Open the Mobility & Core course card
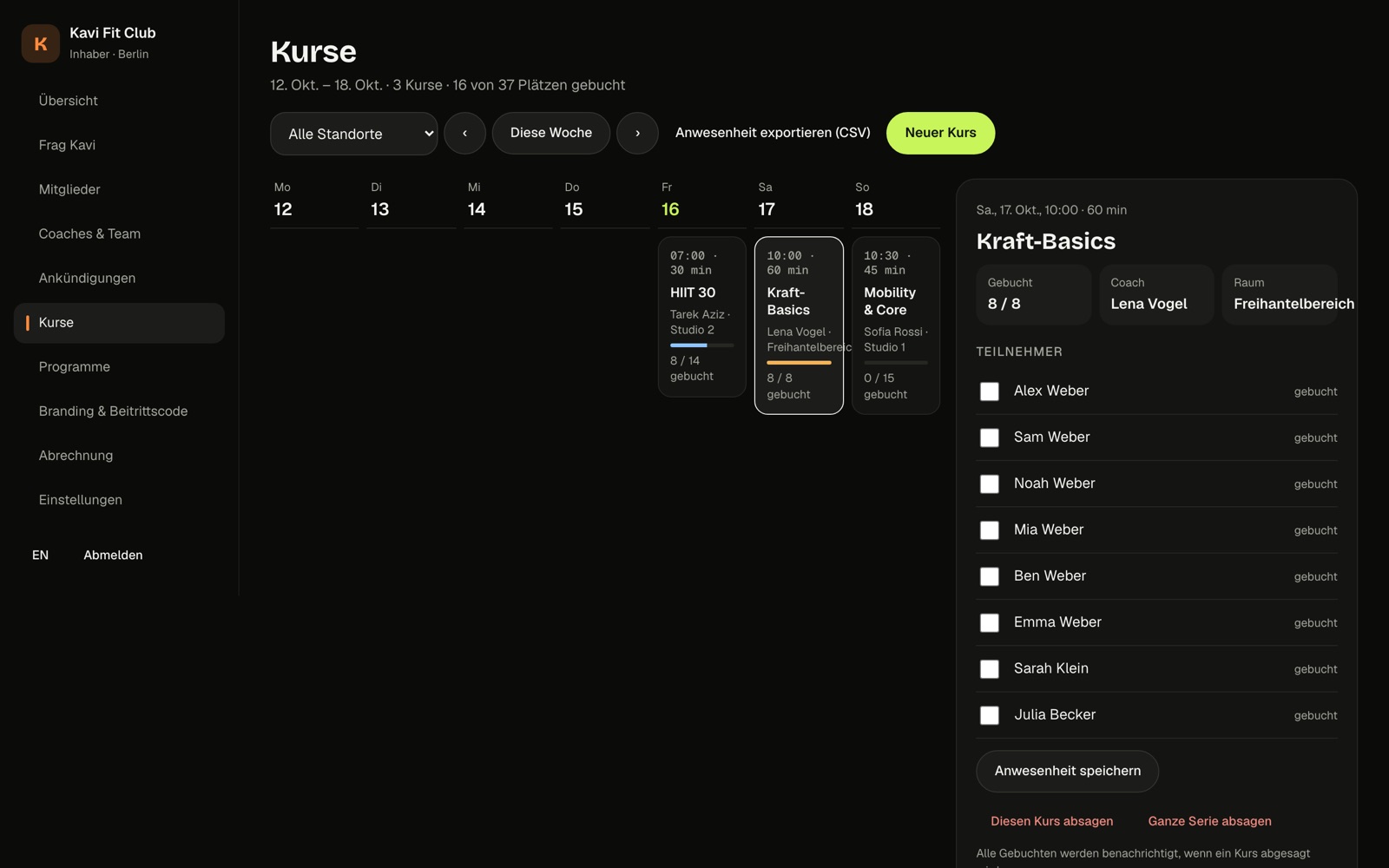This screenshot has width=1389, height=868. tap(896, 325)
